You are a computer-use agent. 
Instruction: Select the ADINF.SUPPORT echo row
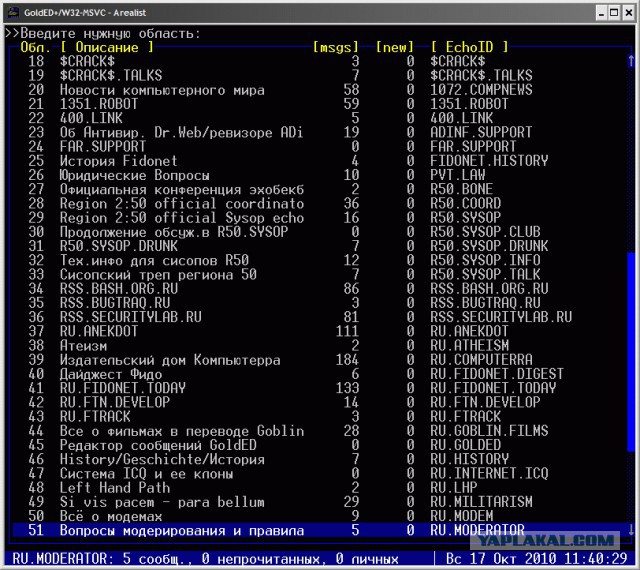pyautogui.click(x=320, y=132)
